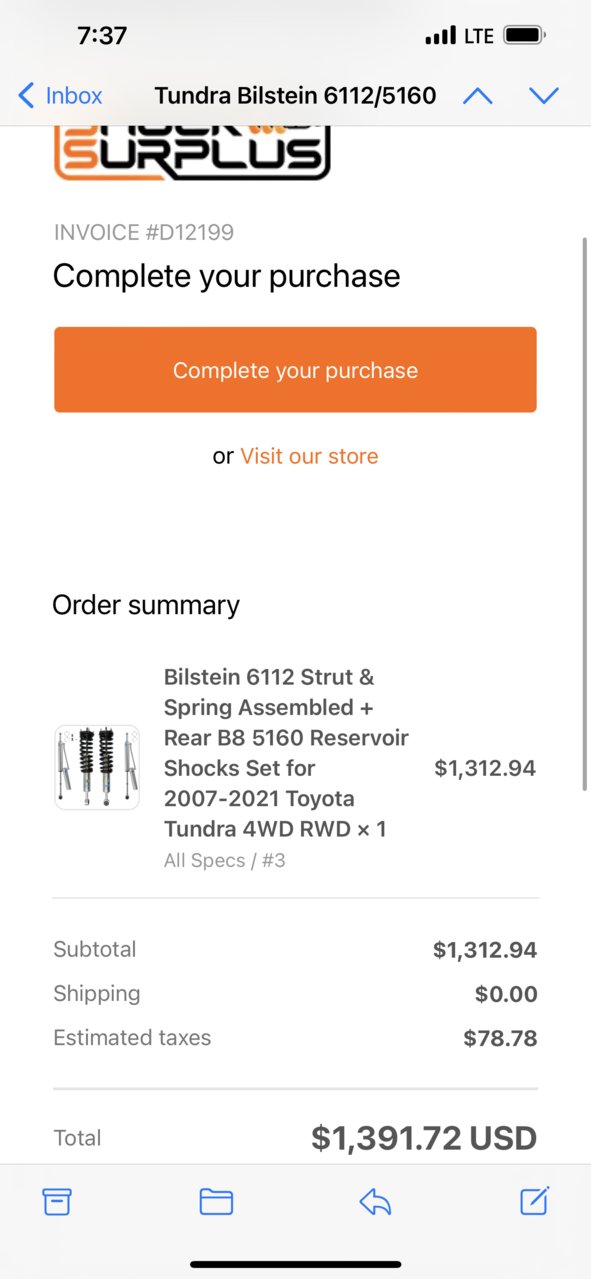Screen dimensions: 591x1279
Task: Go back to the Inbox
Action: point(60,96)
